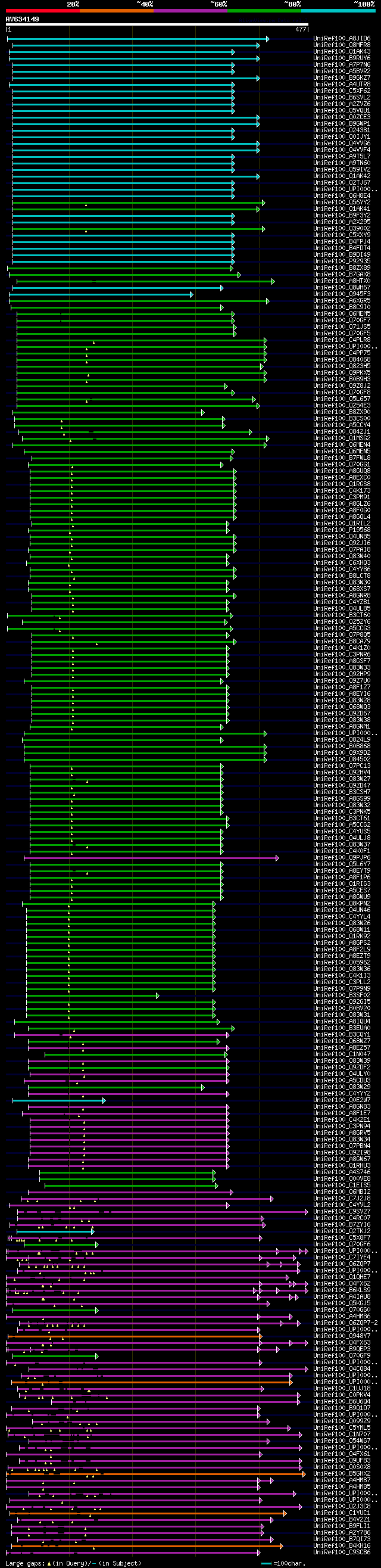Open hit UniRef100_Q1AK43
381x1568 pixels.
342,52
